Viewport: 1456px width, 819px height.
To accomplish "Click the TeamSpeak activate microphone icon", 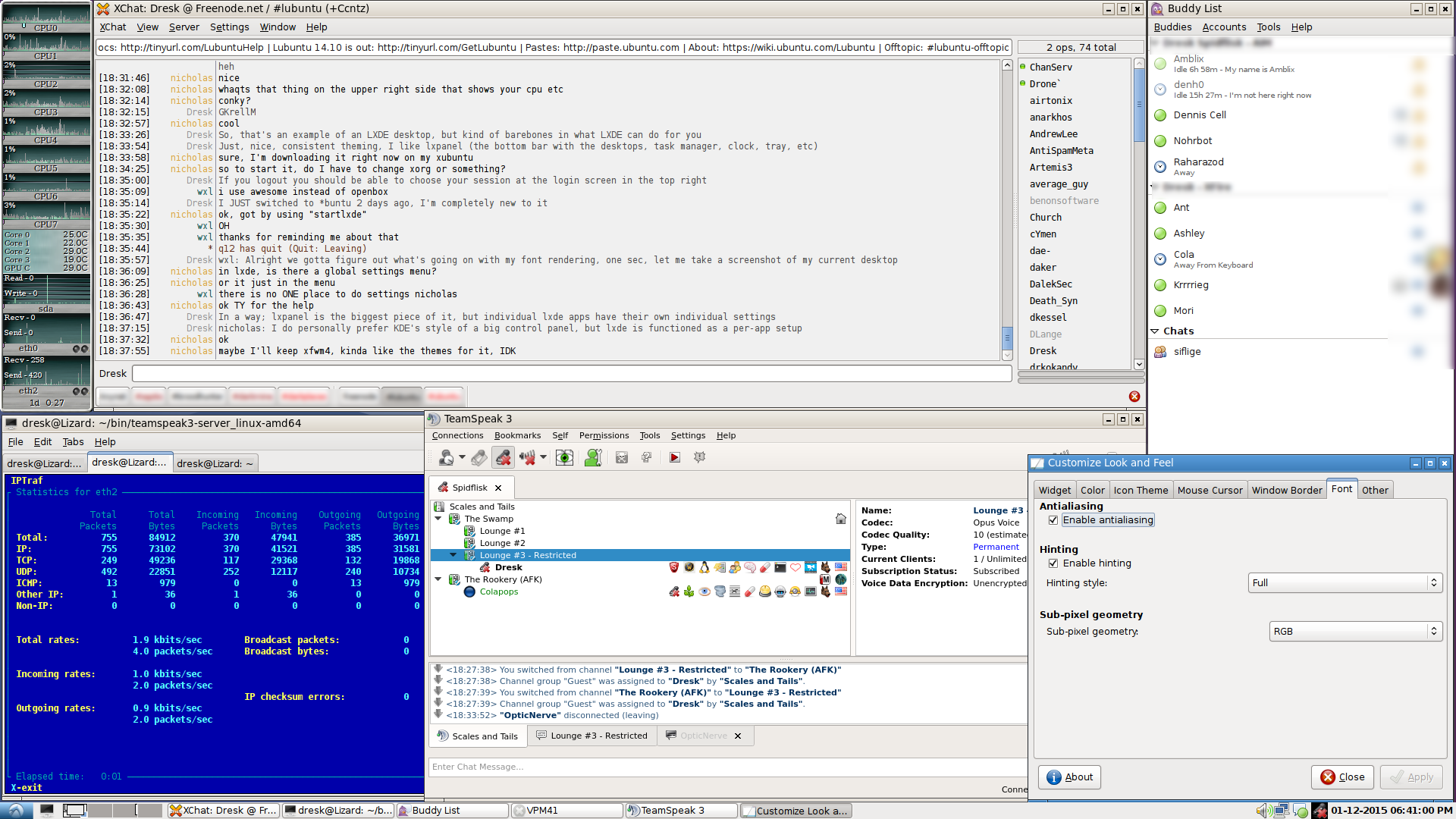I will pyautogui.click(x=479, y=457).
